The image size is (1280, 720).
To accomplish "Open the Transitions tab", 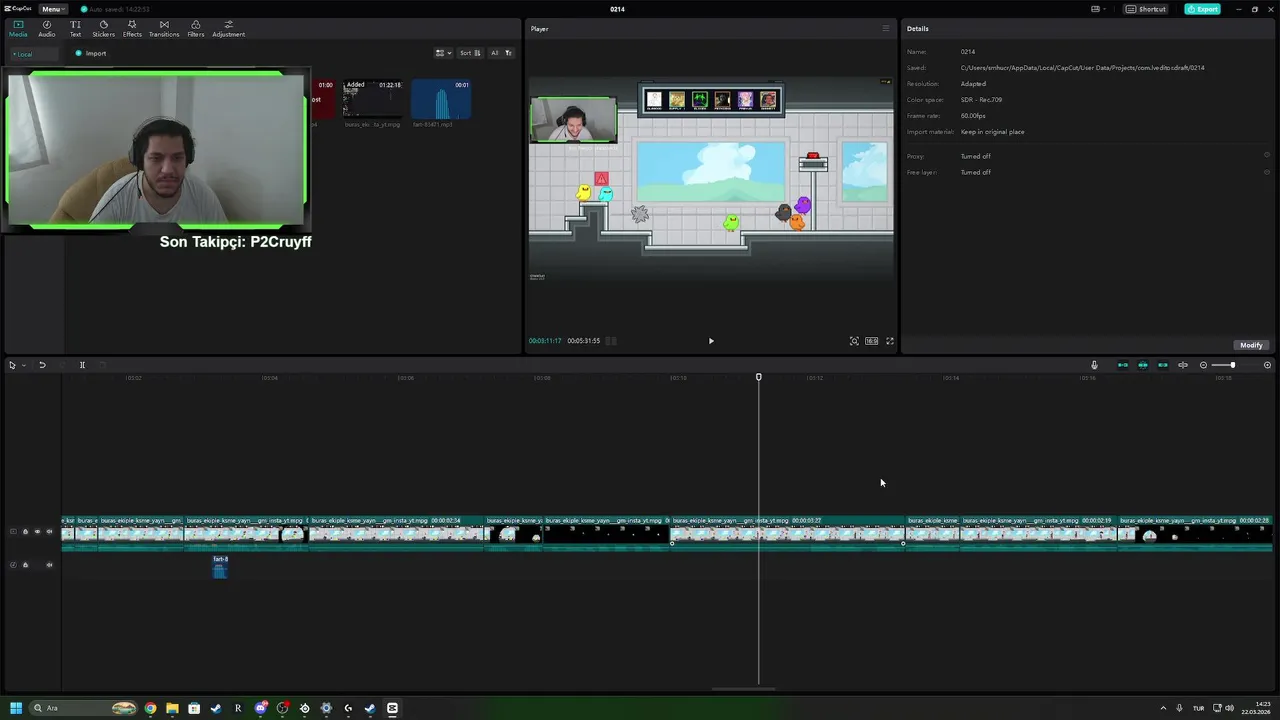I will (164, 28).
